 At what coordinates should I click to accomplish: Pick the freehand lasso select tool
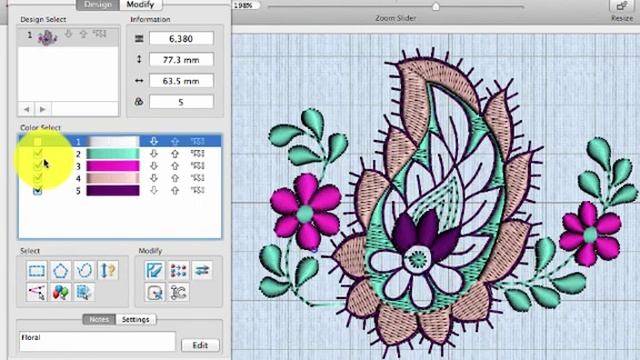tap(84, 271)
